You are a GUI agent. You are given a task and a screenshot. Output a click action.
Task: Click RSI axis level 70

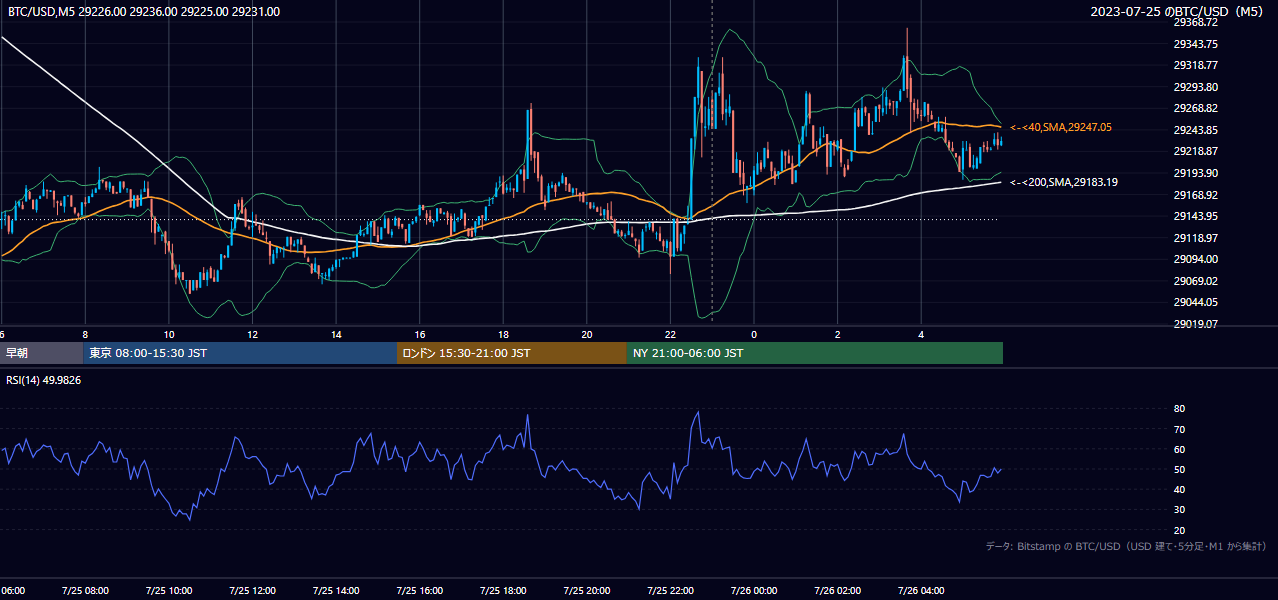pos(1179,429)
